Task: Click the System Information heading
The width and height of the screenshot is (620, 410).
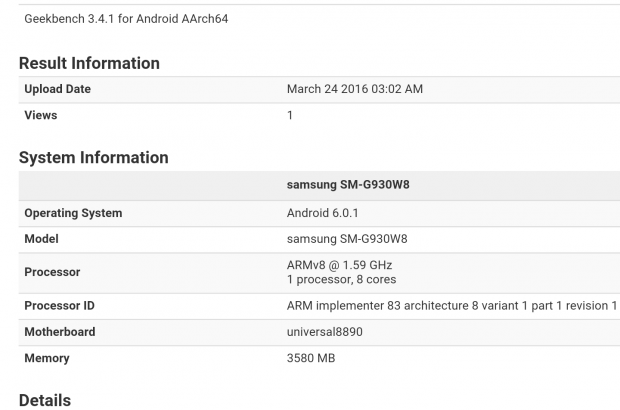Action: tap(93, 157)
